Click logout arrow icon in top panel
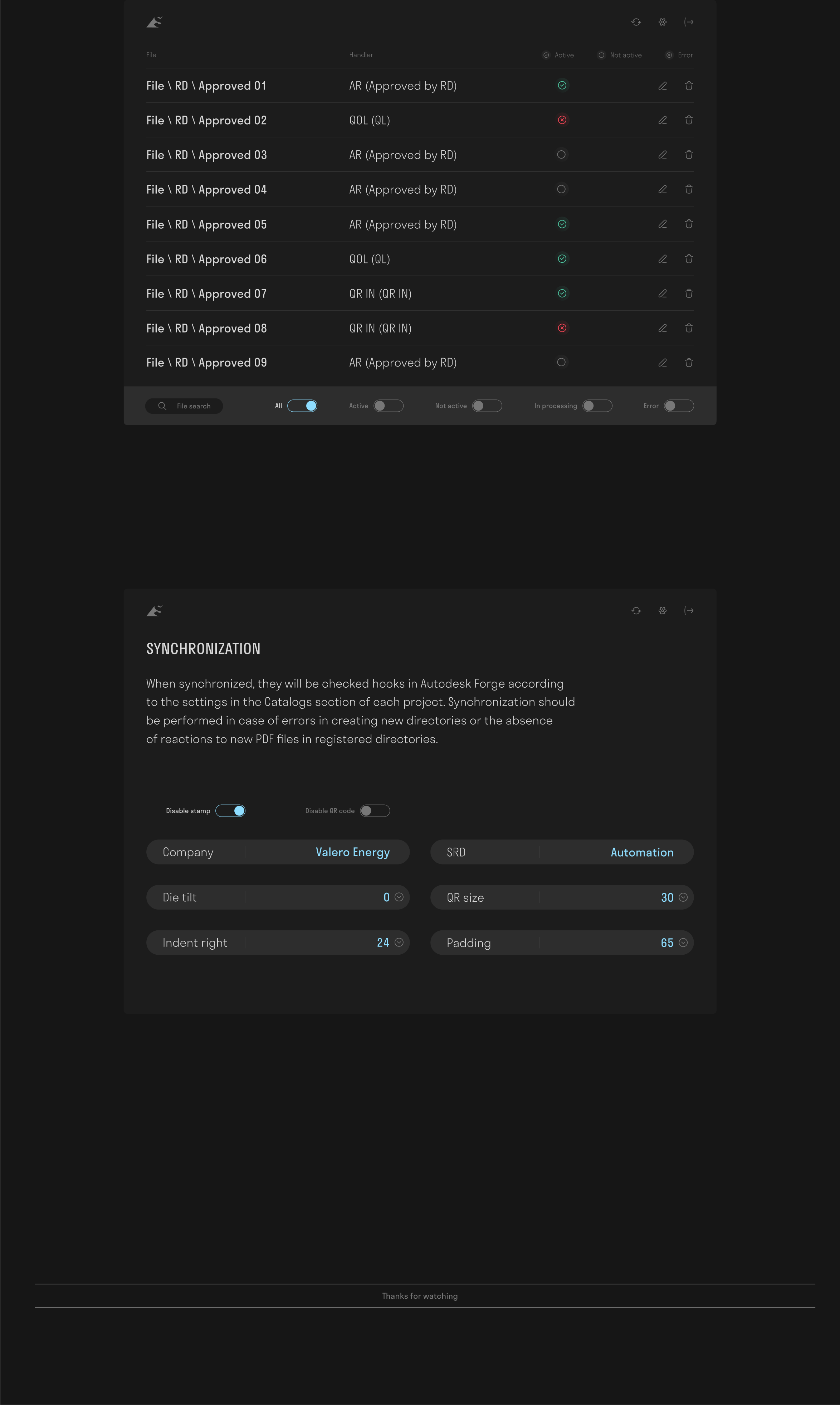The width and height of the screenshot is (840, 1405). click(x=688, y=22)
